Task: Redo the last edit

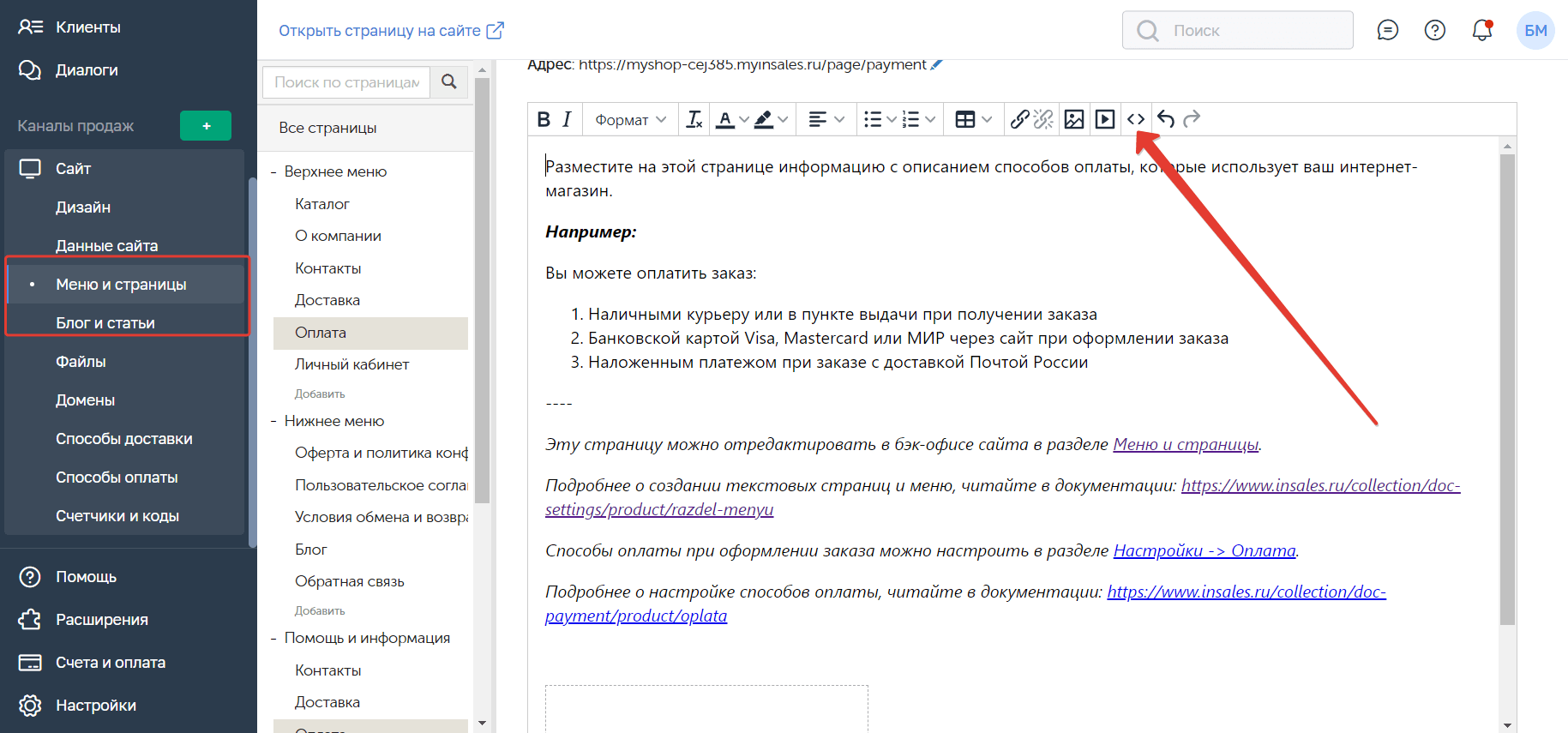Action: coord(1192,119)
